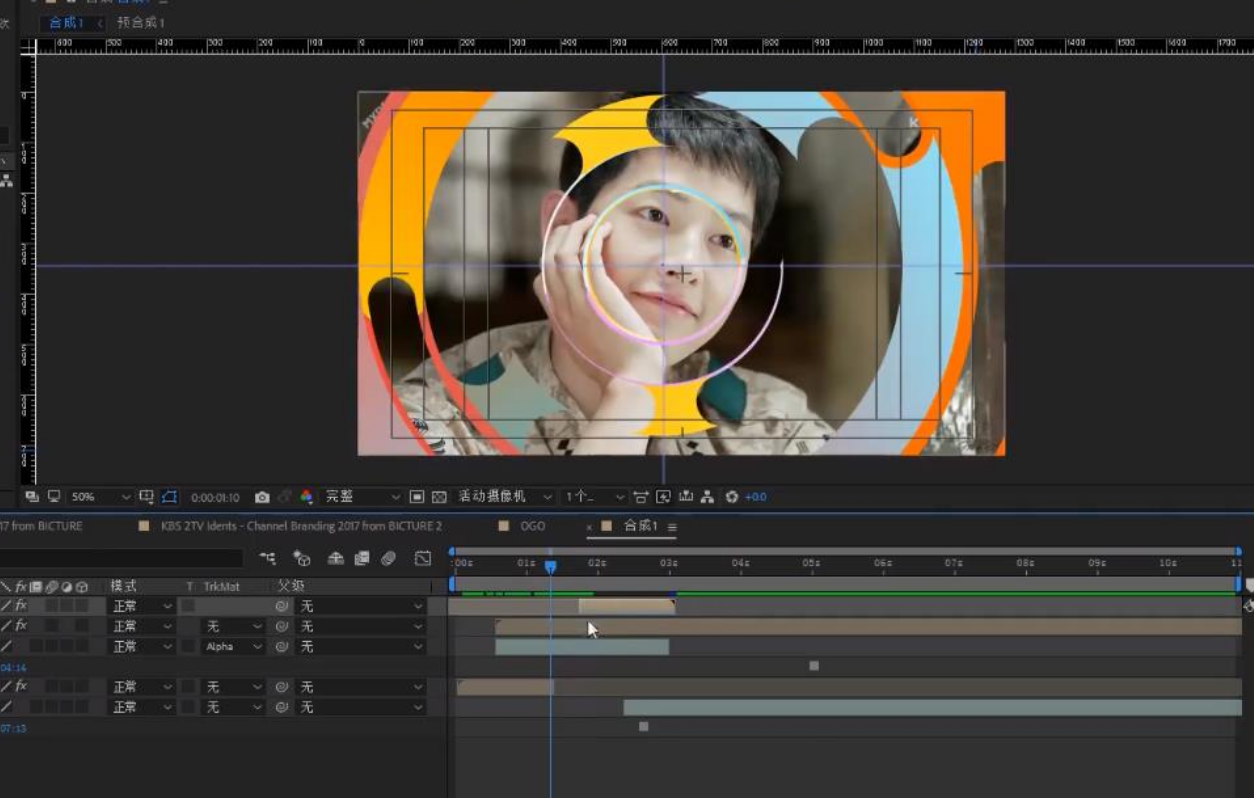The width and height of the screenshot is (1254, 798).
Task: Click the 04s mark on time ruler
Action: pos(740,564)
